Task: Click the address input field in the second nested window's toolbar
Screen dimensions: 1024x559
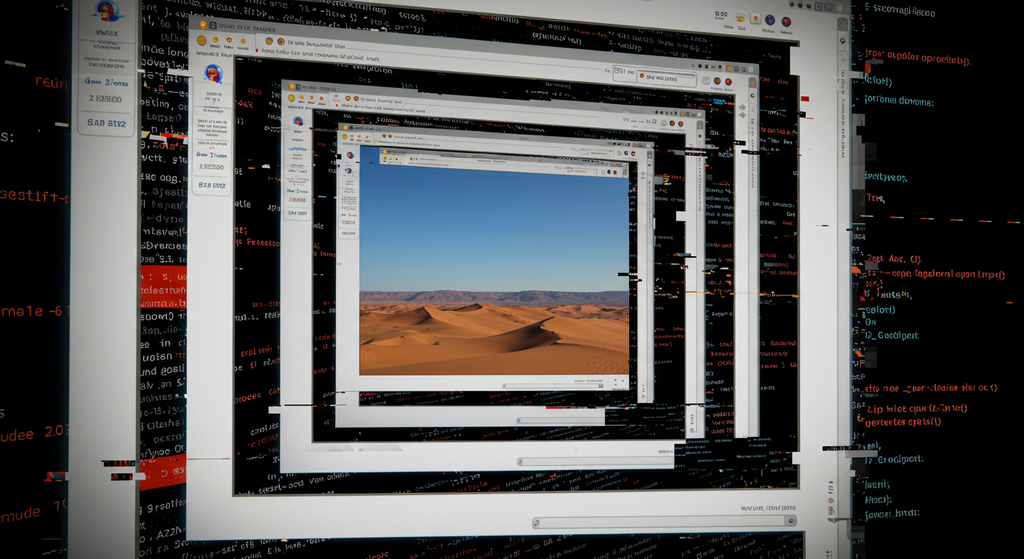Action: click(666, 78)
